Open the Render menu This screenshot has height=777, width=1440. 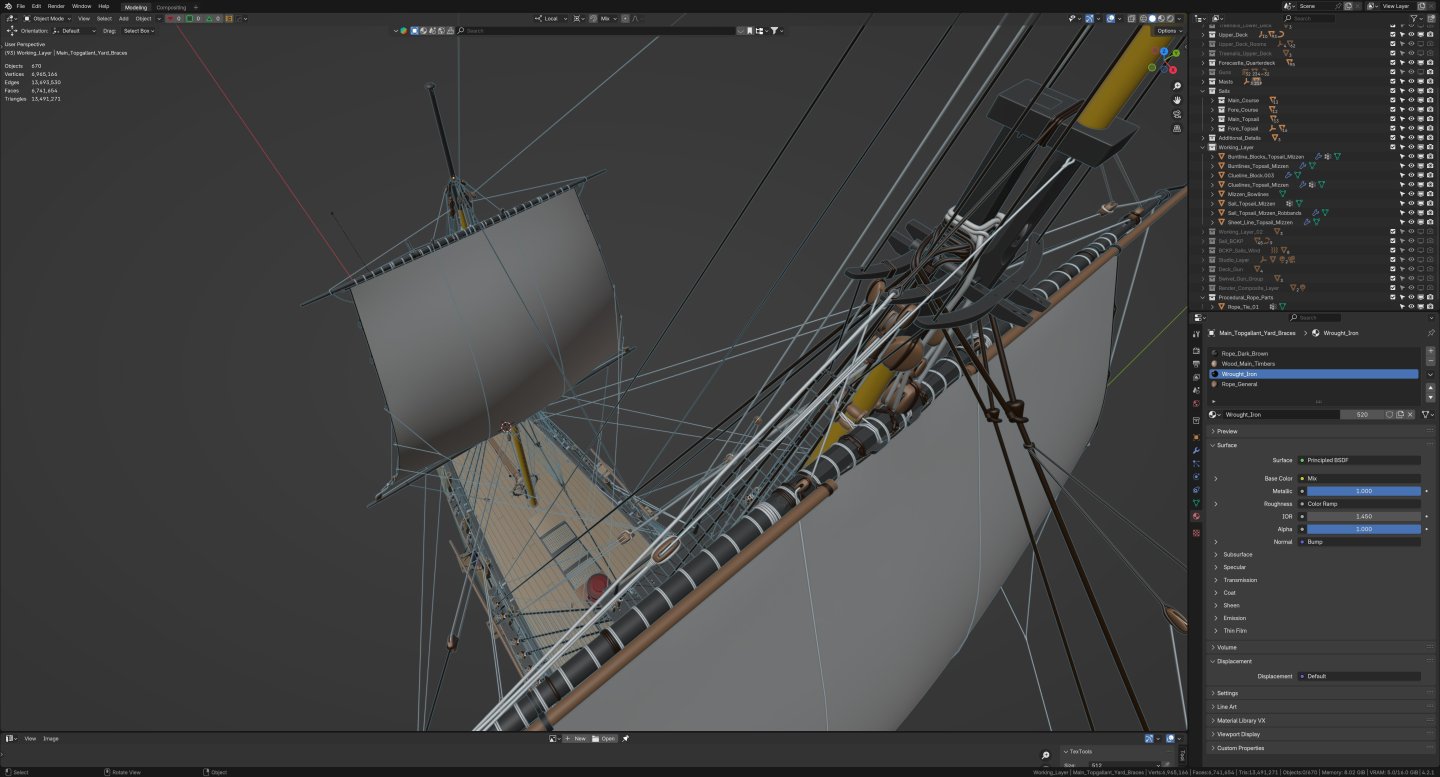point(56,6)
